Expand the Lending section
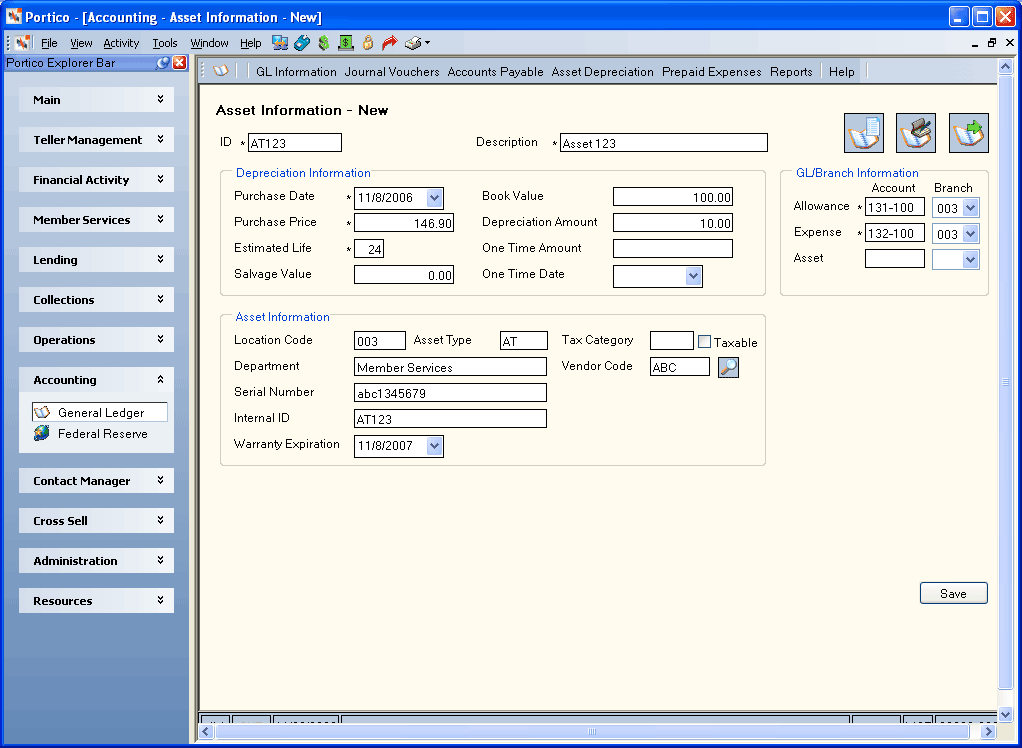1022x748 pixels. (x=96, y=260)
